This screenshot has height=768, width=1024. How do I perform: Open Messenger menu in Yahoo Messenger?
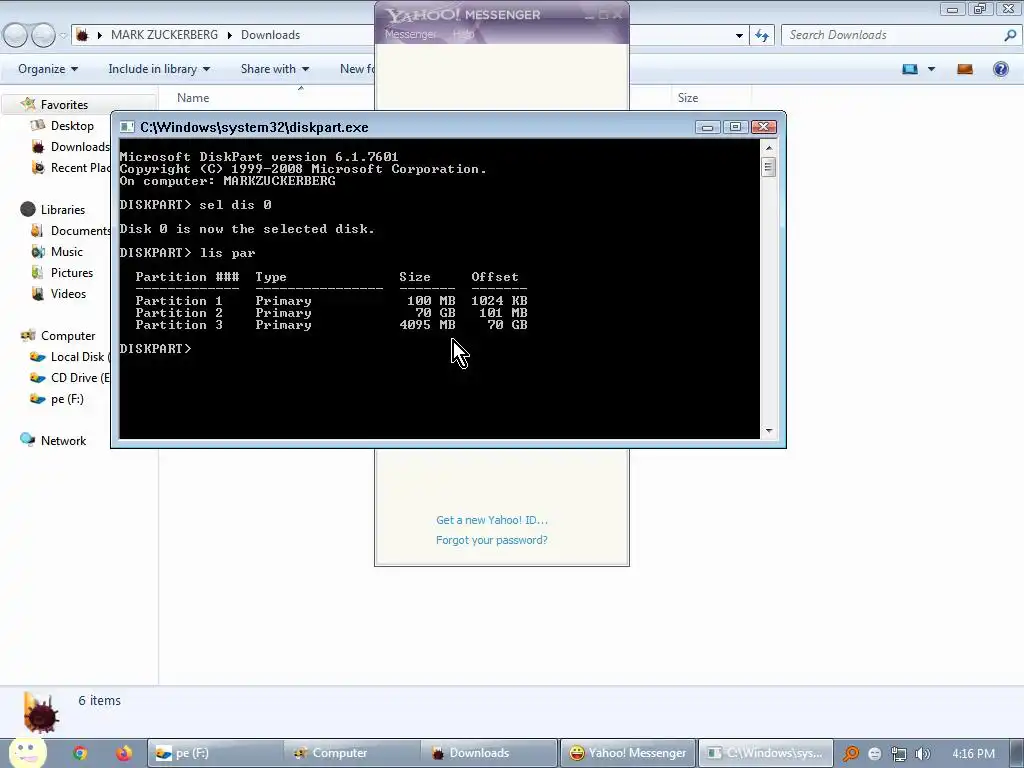point(410,34)
